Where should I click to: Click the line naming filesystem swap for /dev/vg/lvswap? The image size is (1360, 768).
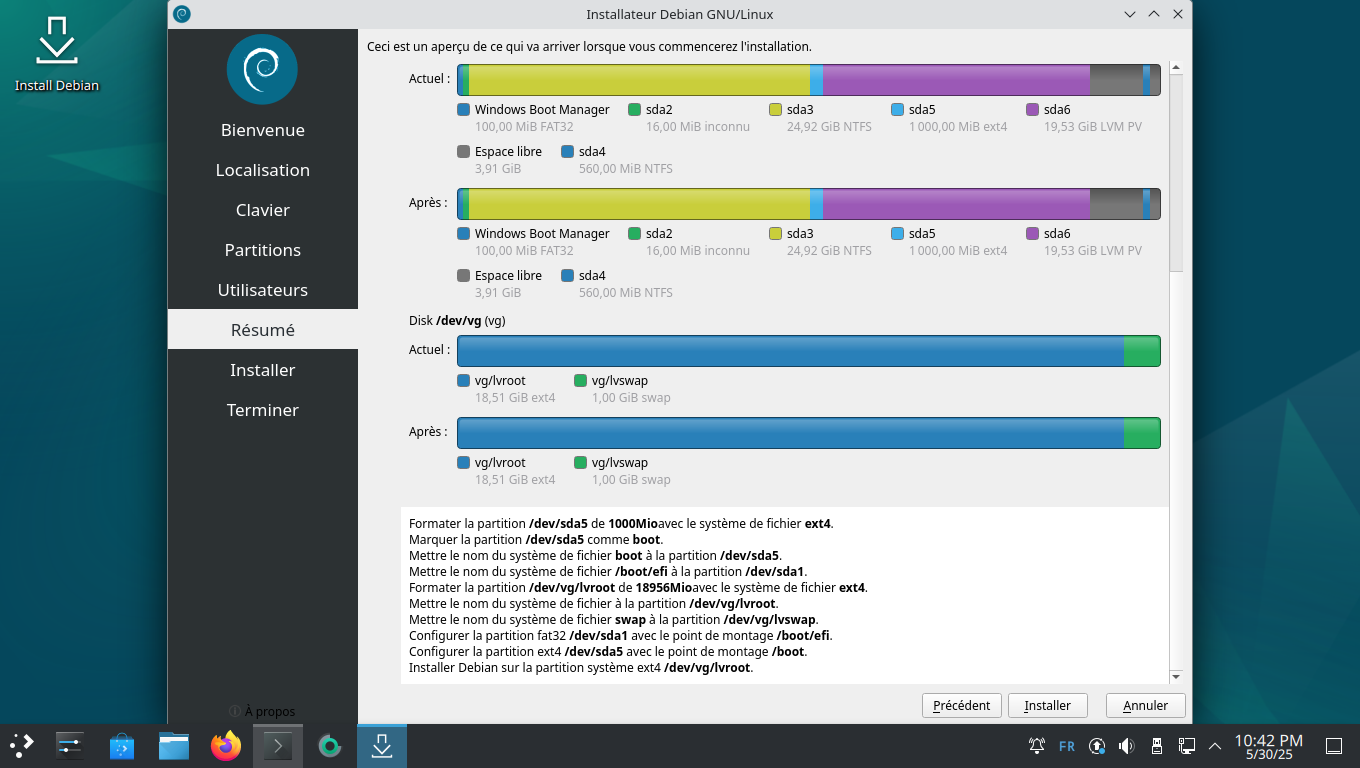[613, 619]
